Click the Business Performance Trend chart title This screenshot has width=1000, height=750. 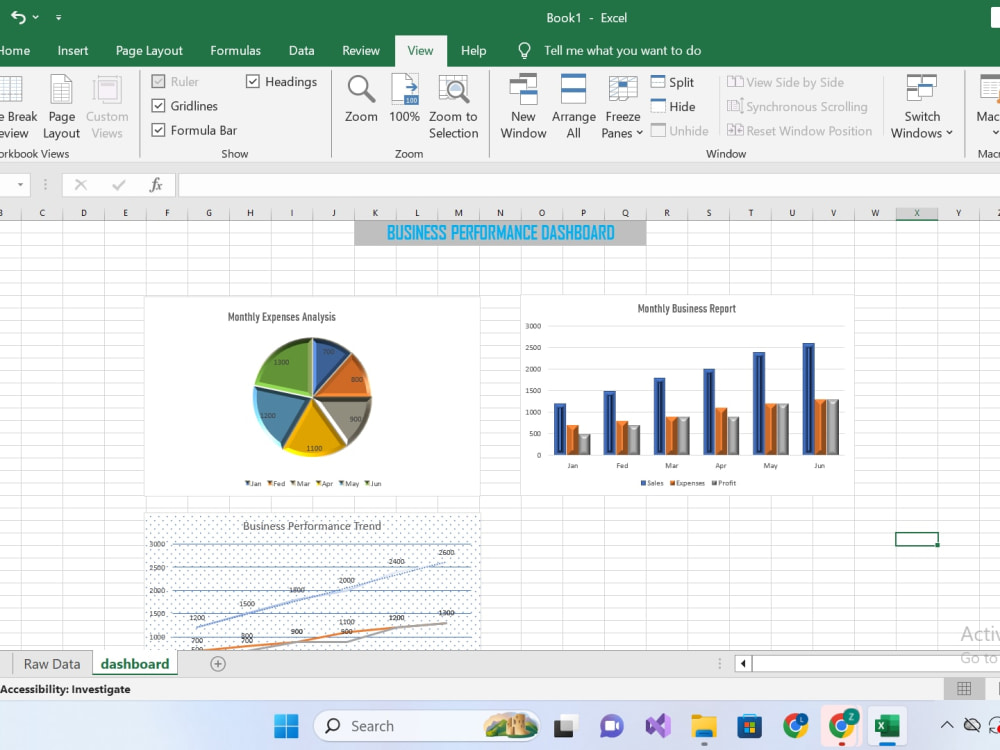click(x=312, y=526)
